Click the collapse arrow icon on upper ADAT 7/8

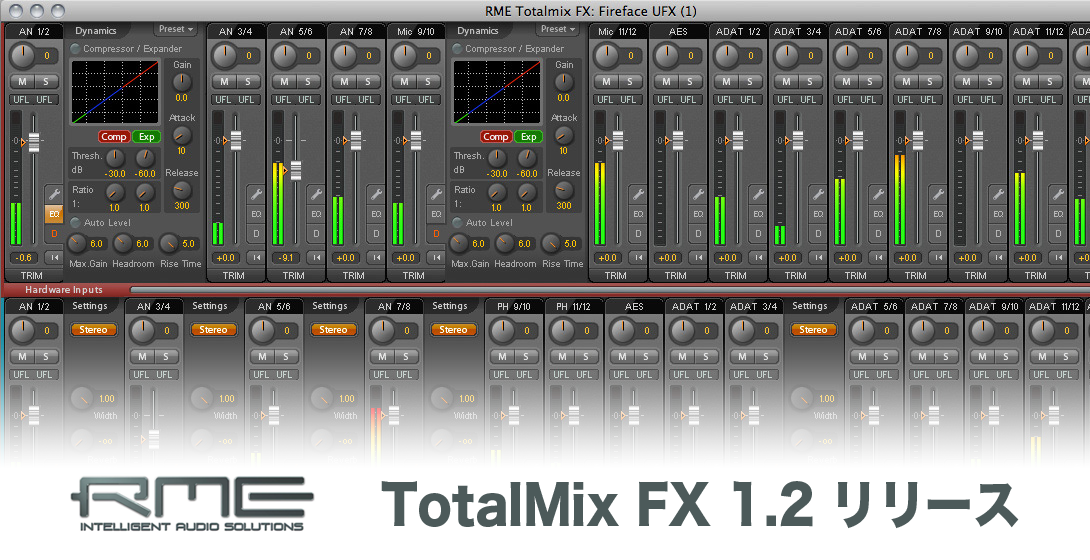tap(938, 258)
